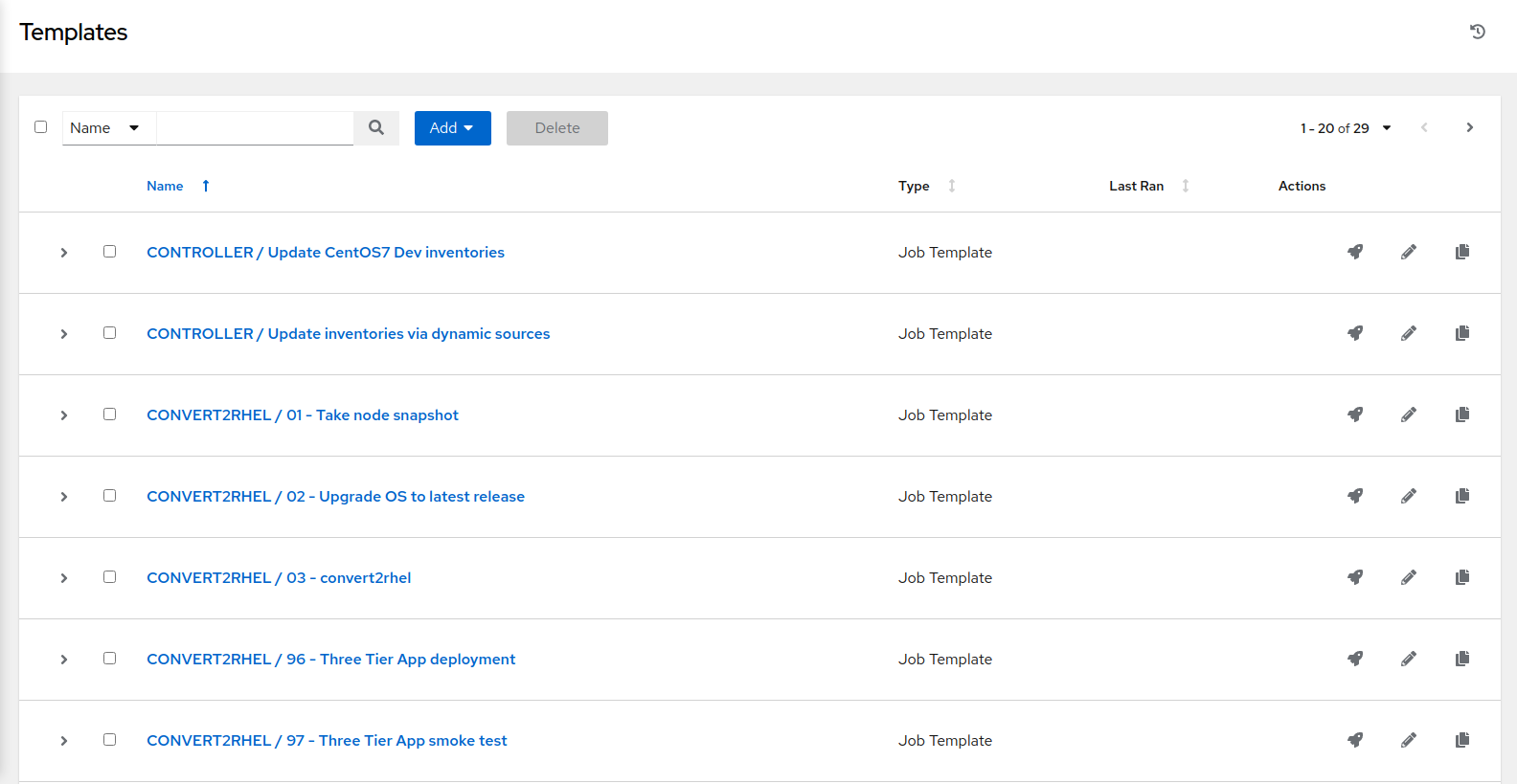Edit Update CentOS7 Dev inventories template
The width and height of the screenshot is (1517, 784).
click(1409, 252)
